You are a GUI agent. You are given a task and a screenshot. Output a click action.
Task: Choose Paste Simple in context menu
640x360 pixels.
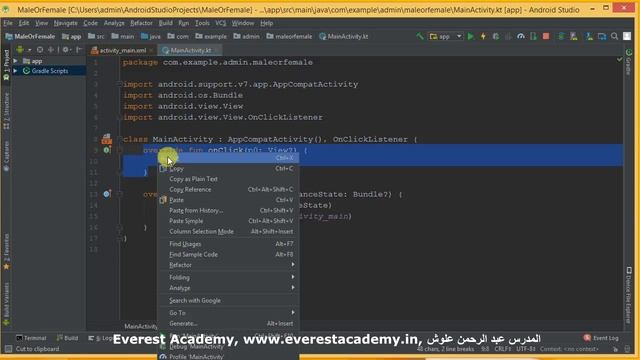(228, 221)
